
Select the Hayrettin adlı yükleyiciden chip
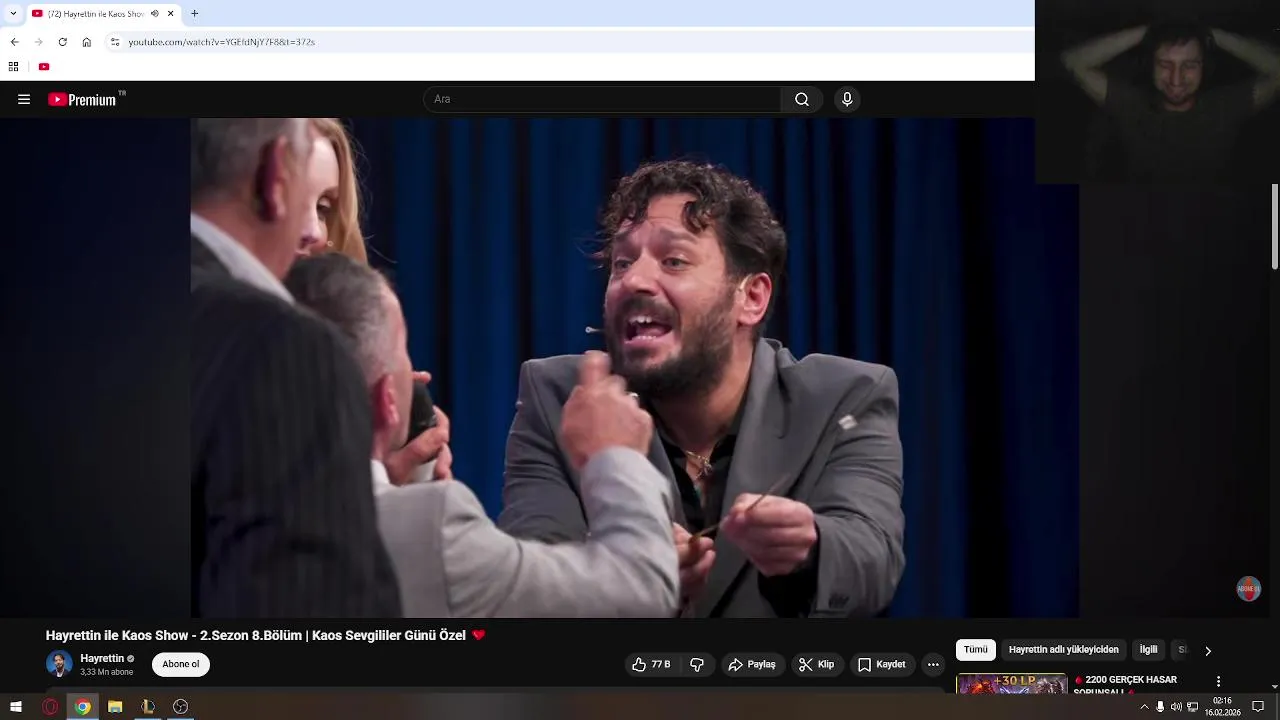pyautogui.click(x=1064, y=650)
